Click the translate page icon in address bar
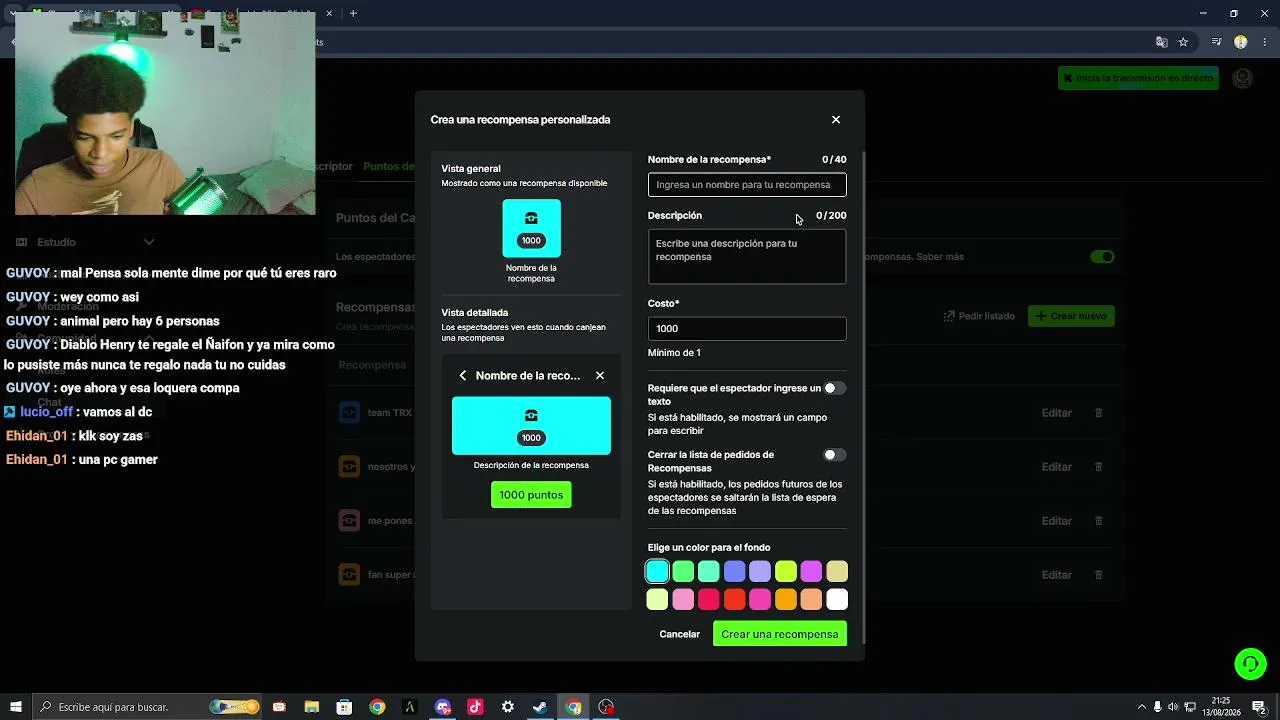 click(x=1161, y=42)
